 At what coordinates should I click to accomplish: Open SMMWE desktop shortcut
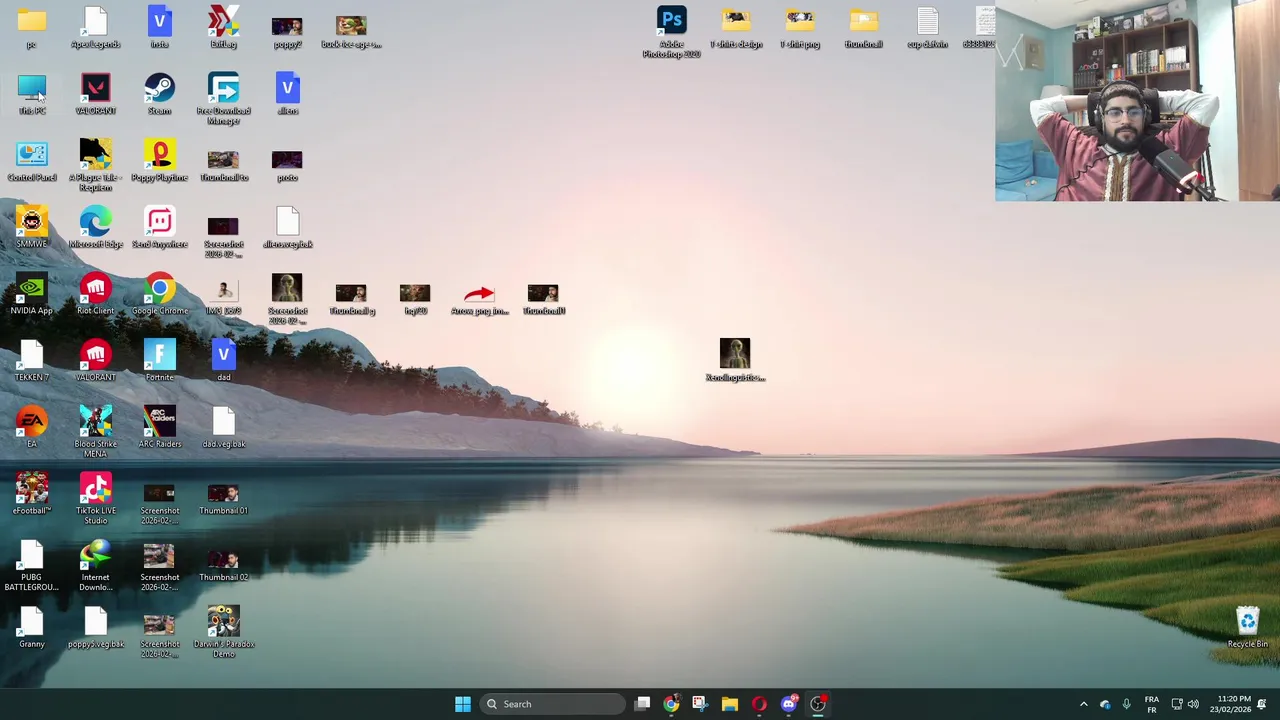coord(32,228)
